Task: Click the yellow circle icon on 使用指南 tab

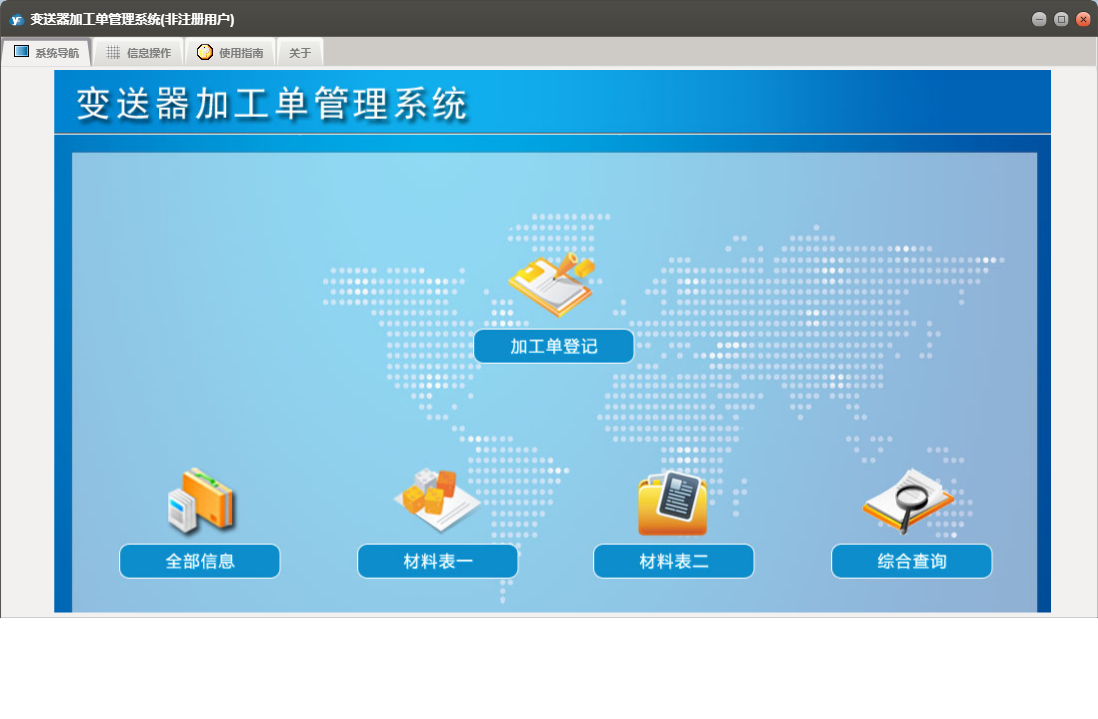Action: tap(204, 53)
